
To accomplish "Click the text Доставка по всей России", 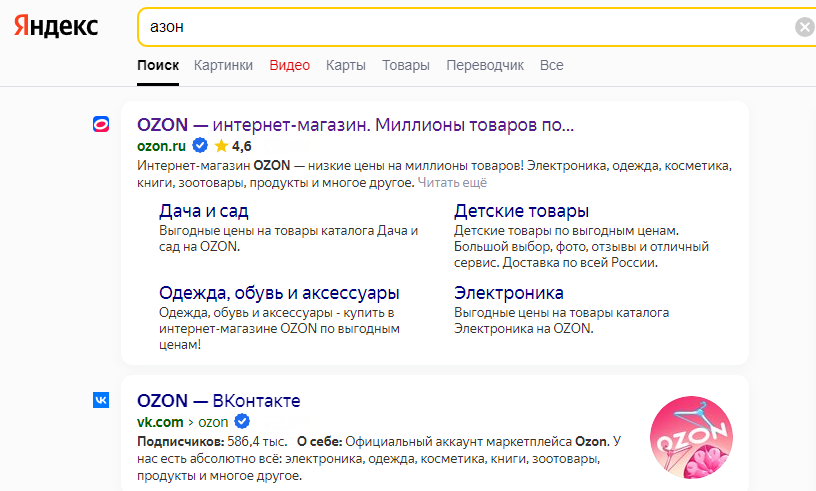I will [x=580, y=263].
